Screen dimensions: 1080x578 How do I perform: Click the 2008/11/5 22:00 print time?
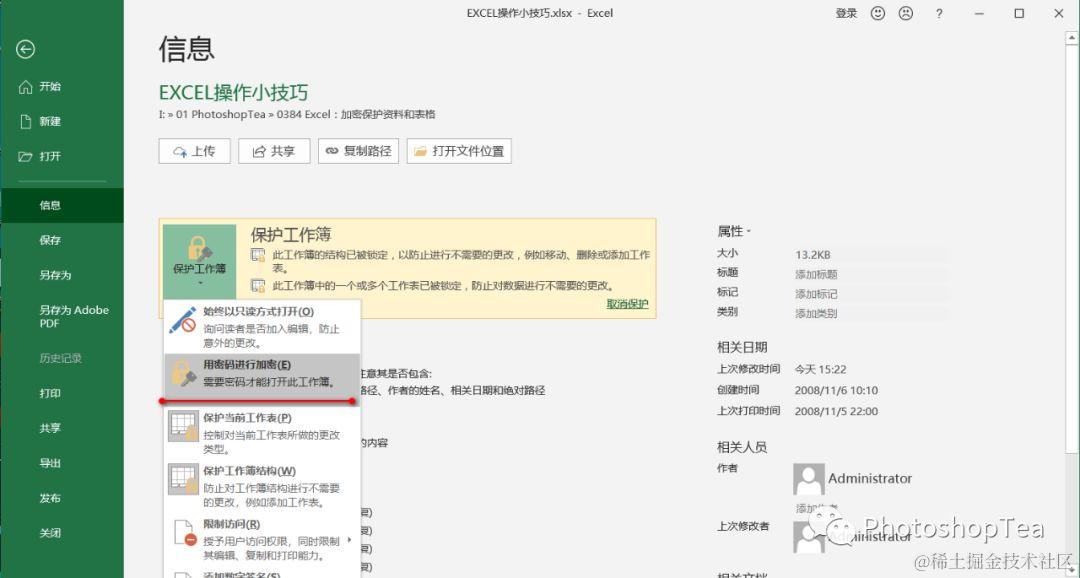[836, 411]
